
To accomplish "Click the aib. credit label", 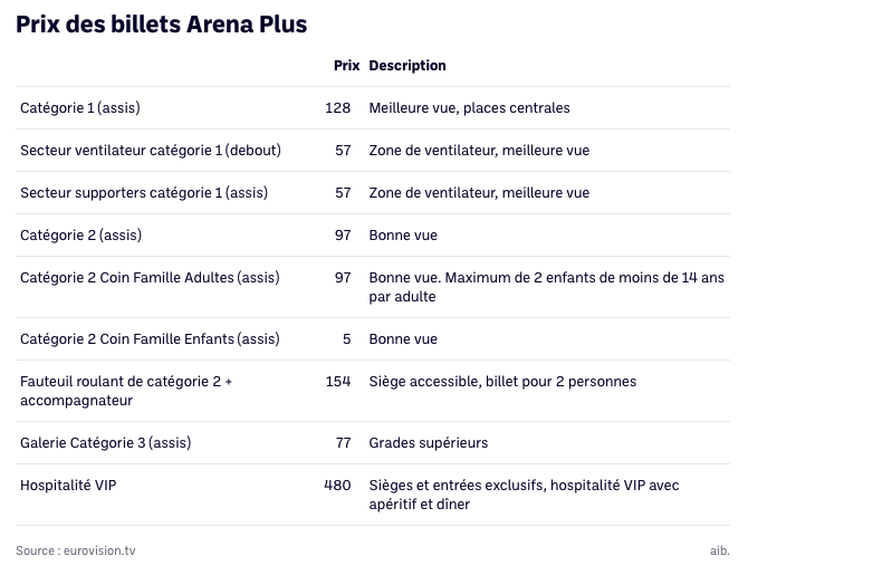I will tap(719, 550).
